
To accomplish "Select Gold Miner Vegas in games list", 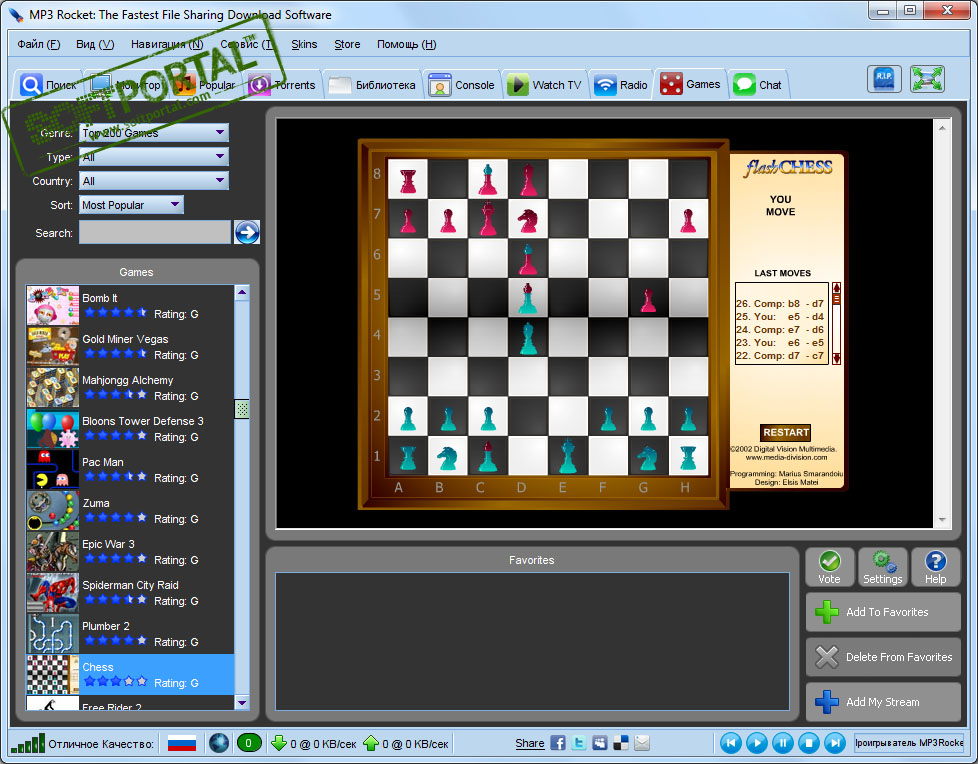I will (x=130, y=347).
